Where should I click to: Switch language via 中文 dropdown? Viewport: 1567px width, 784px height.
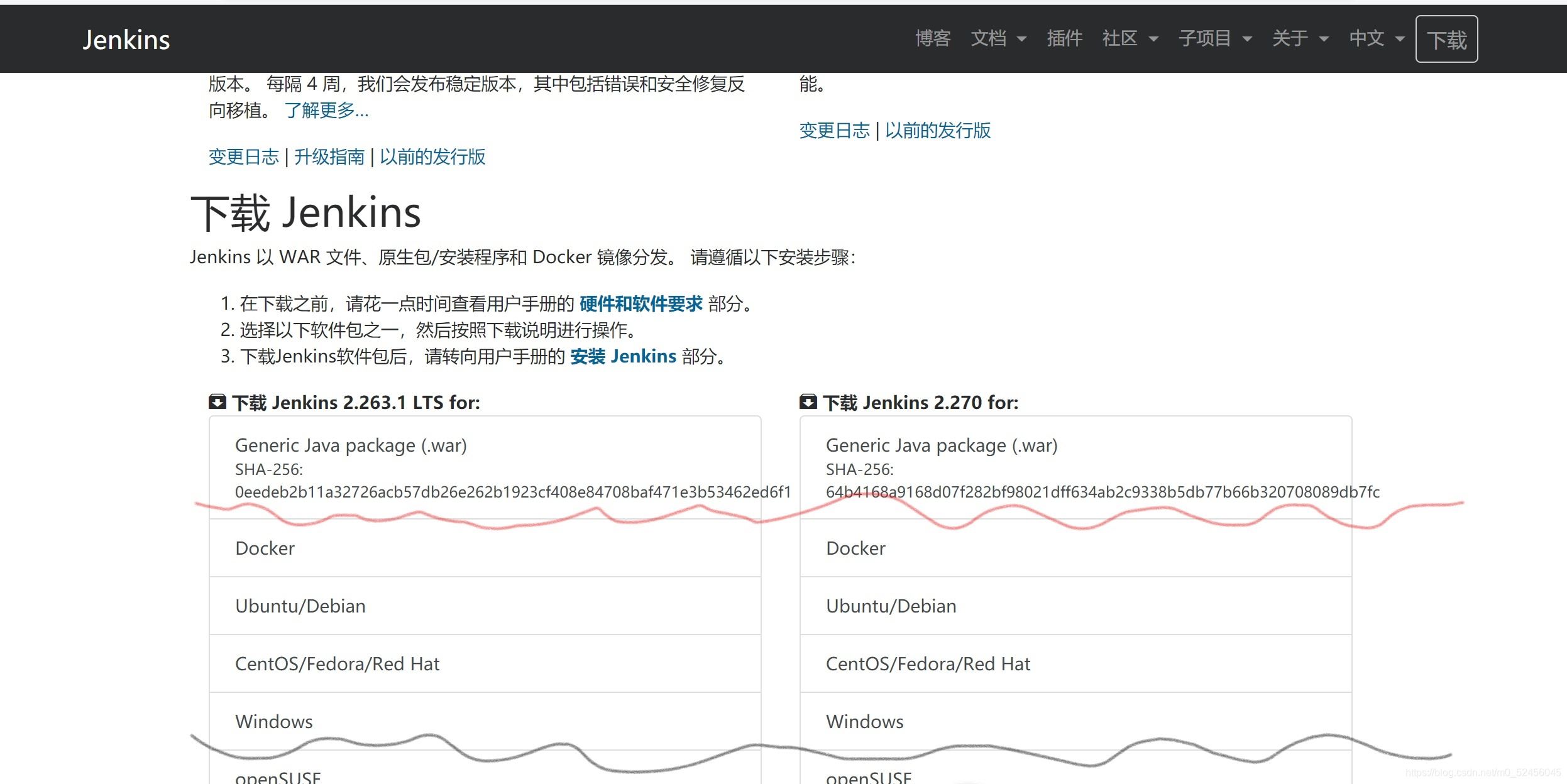click(1377, 38)
